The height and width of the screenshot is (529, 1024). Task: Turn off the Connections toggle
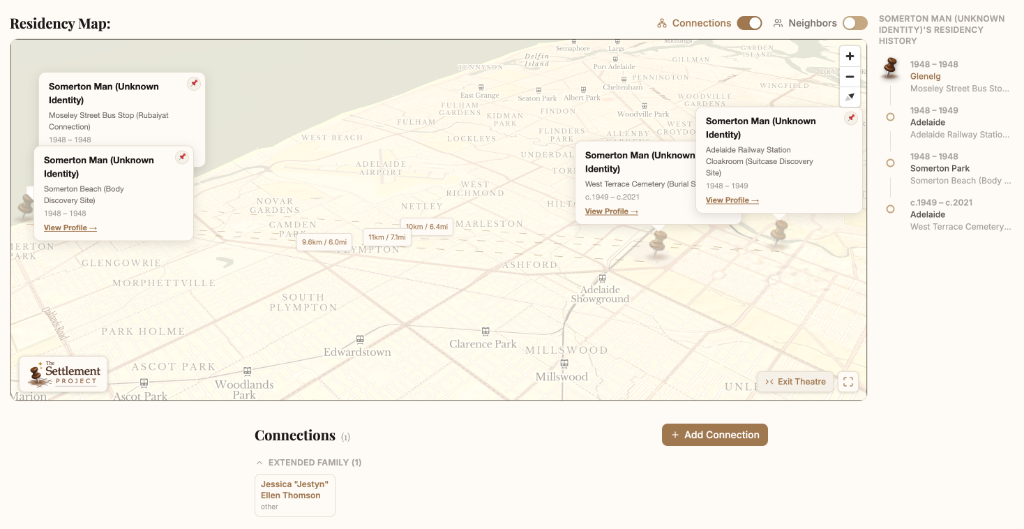[x=750, y=24]
